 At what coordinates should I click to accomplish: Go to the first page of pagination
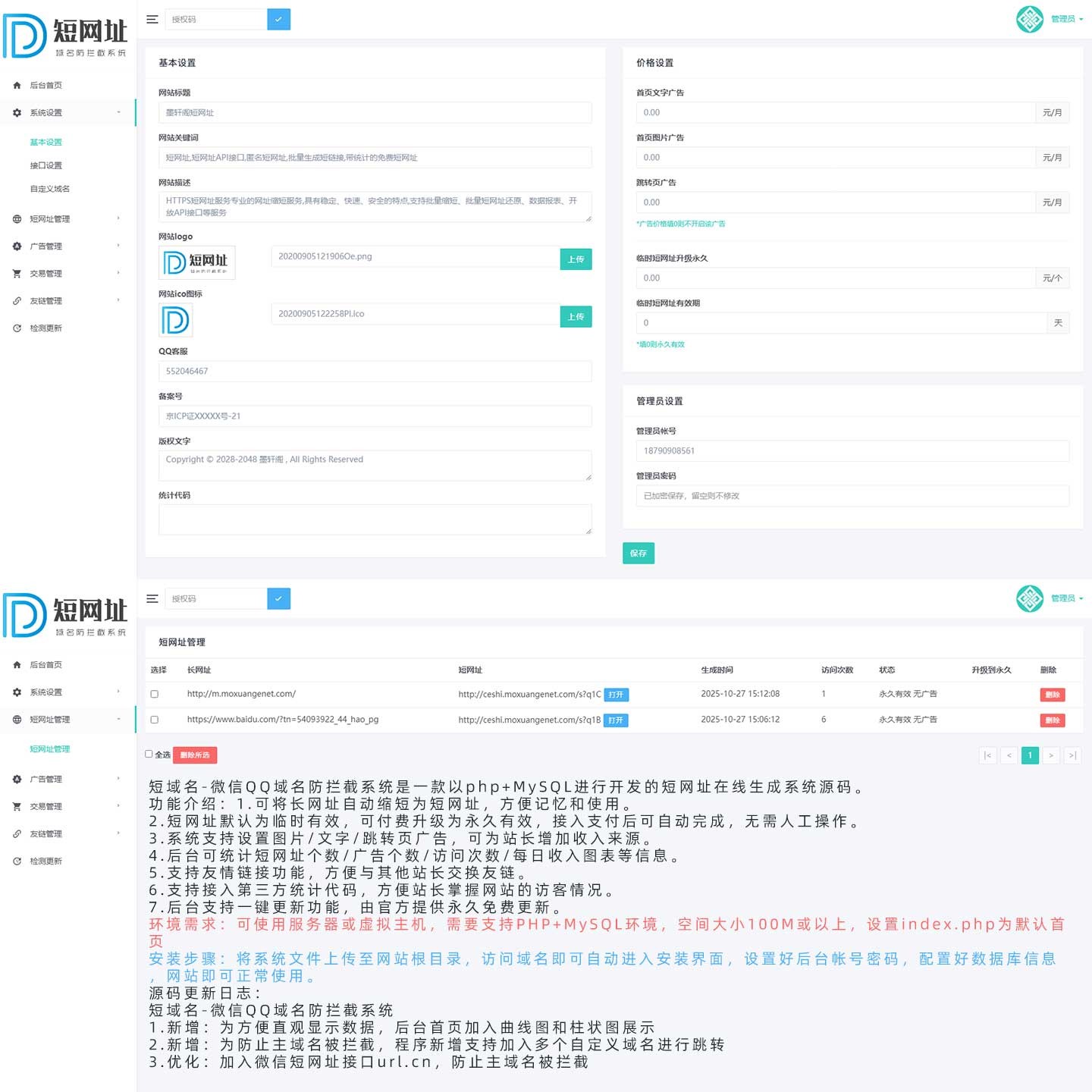tap(987, 755)
